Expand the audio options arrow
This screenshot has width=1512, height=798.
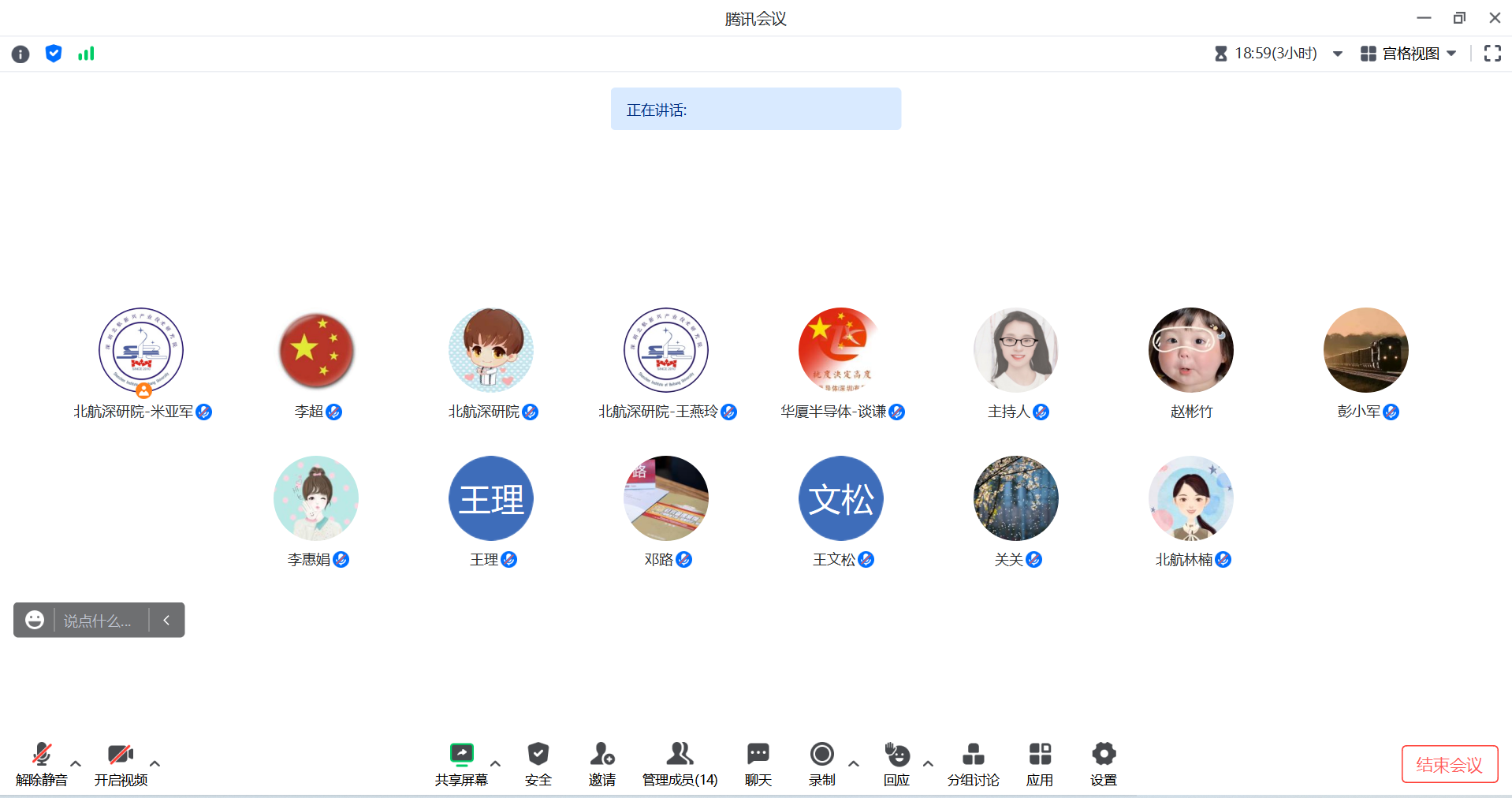tap(76, 763)
